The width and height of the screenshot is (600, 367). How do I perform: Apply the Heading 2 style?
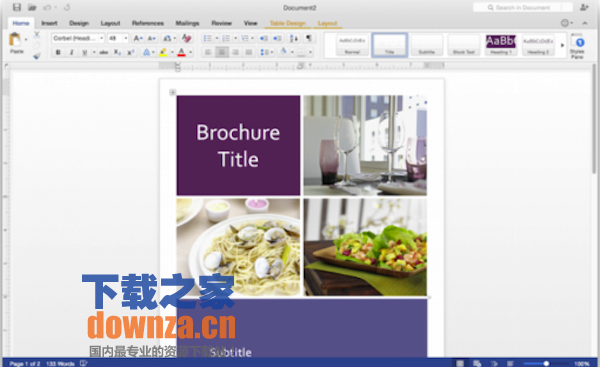pyautogui.click(x=538, y=45)
